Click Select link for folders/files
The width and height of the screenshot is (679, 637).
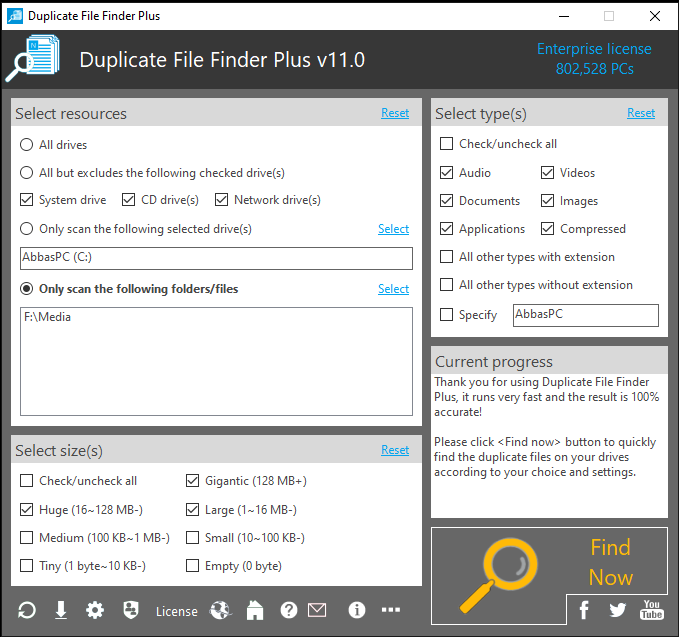pyautogui.click(x=393, y=289)
